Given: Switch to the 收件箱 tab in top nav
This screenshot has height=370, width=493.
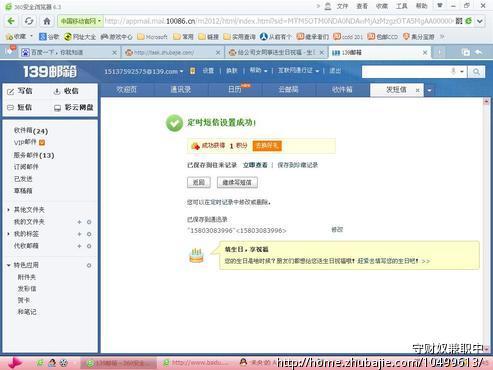Looking at the screenshot, I should tap(342, 90).
